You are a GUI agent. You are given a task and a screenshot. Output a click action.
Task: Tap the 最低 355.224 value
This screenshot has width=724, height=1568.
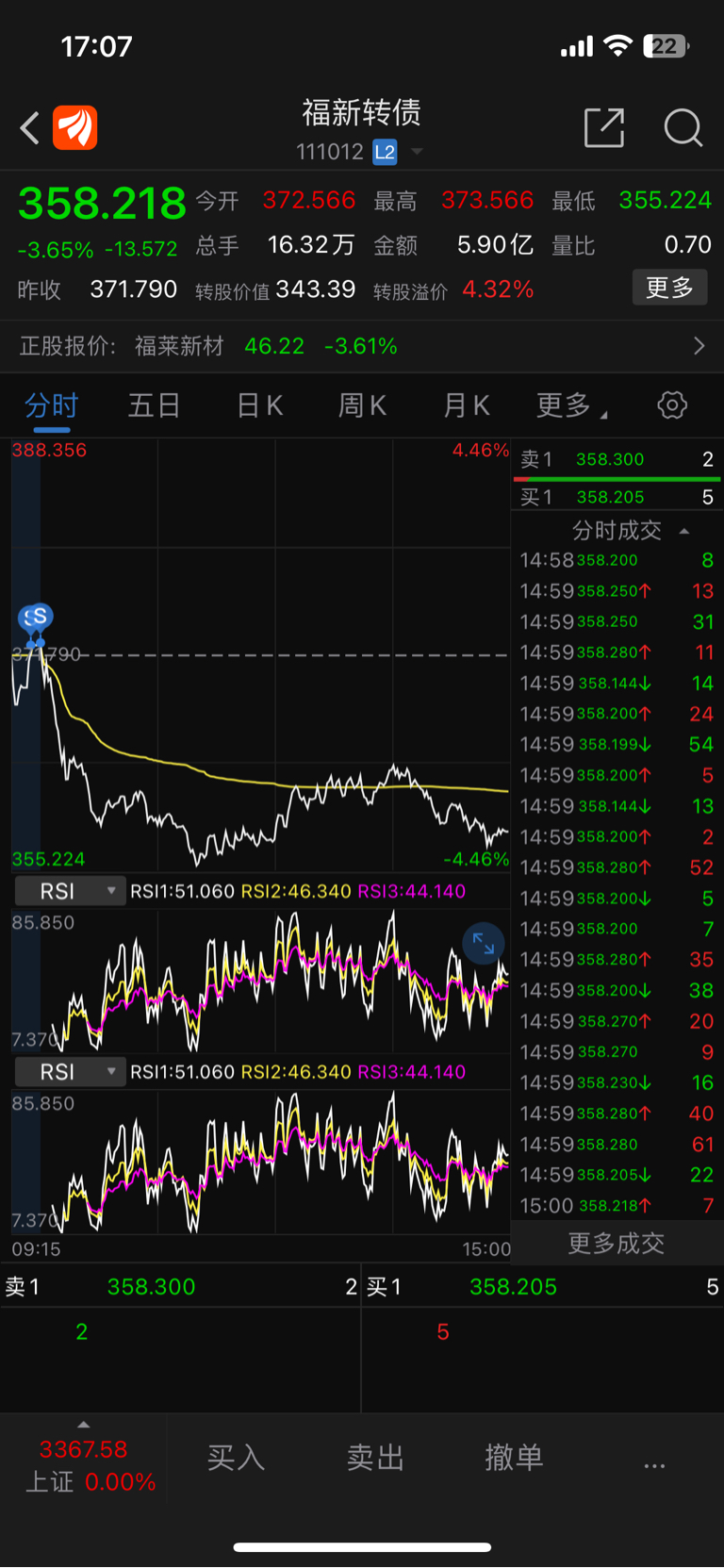[x=665, y=200]
